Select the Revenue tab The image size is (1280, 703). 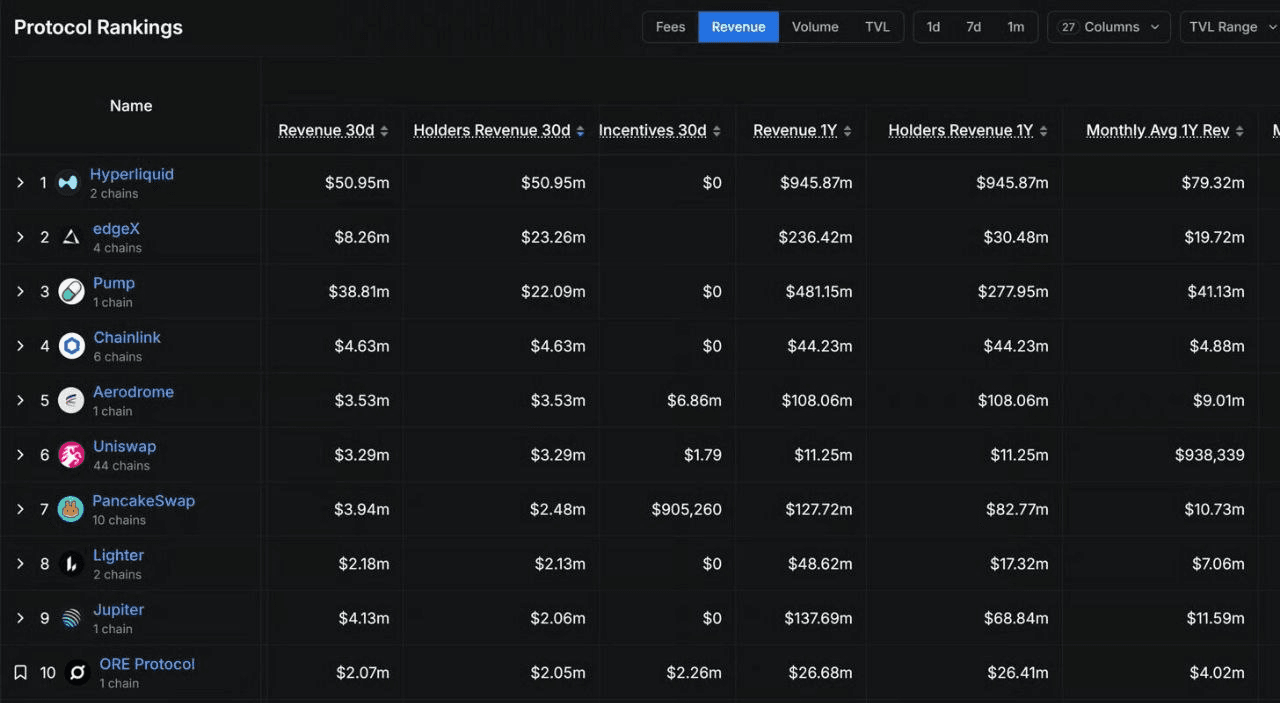coord(738,27)
